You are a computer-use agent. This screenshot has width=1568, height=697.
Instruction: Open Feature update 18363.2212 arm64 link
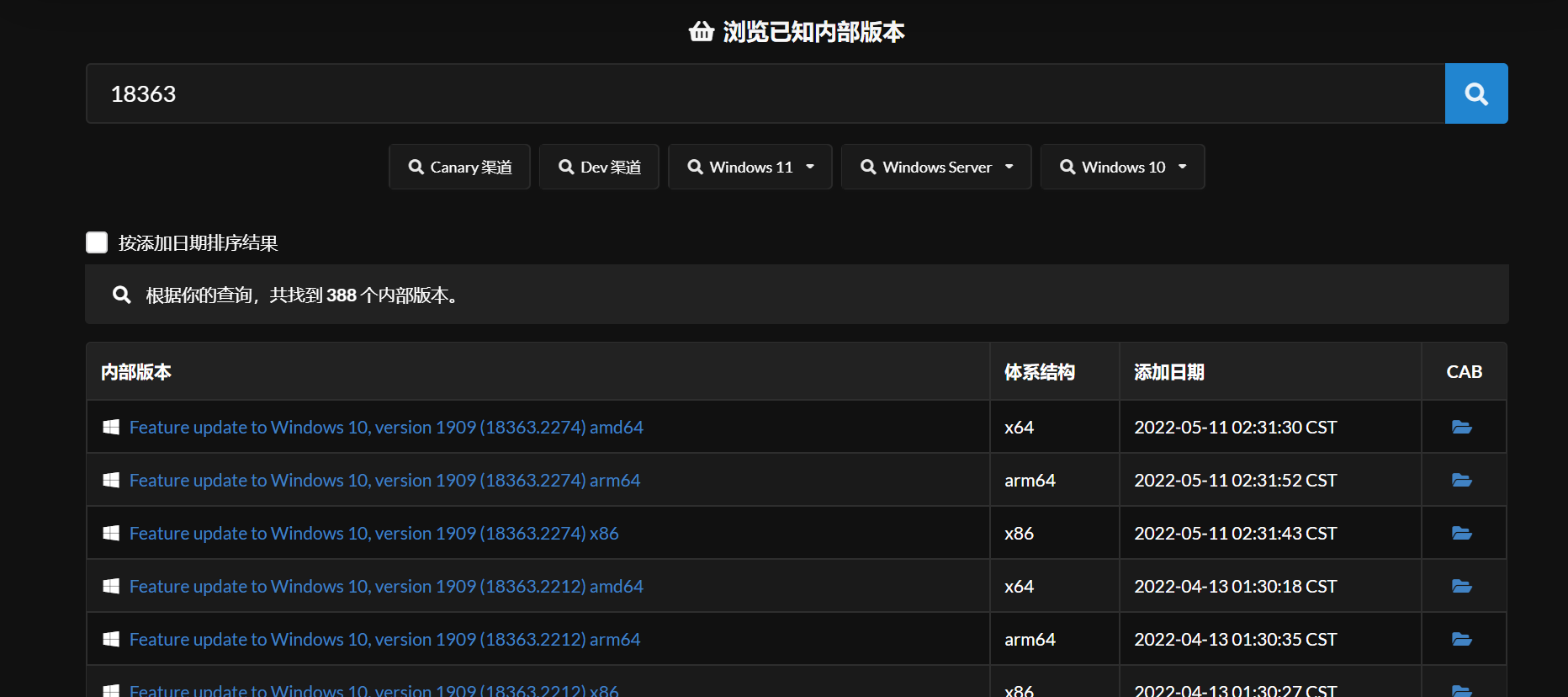tap(384, 640)
